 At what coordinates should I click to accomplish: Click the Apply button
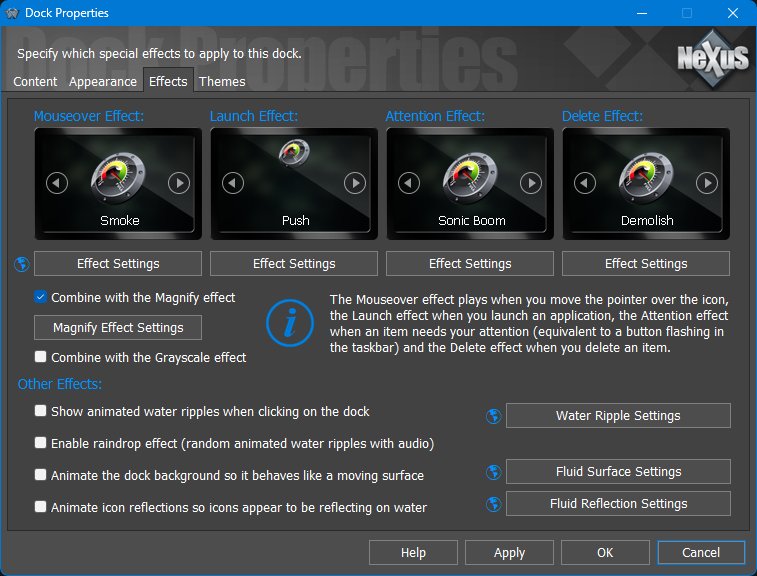[x=509, y=552]
